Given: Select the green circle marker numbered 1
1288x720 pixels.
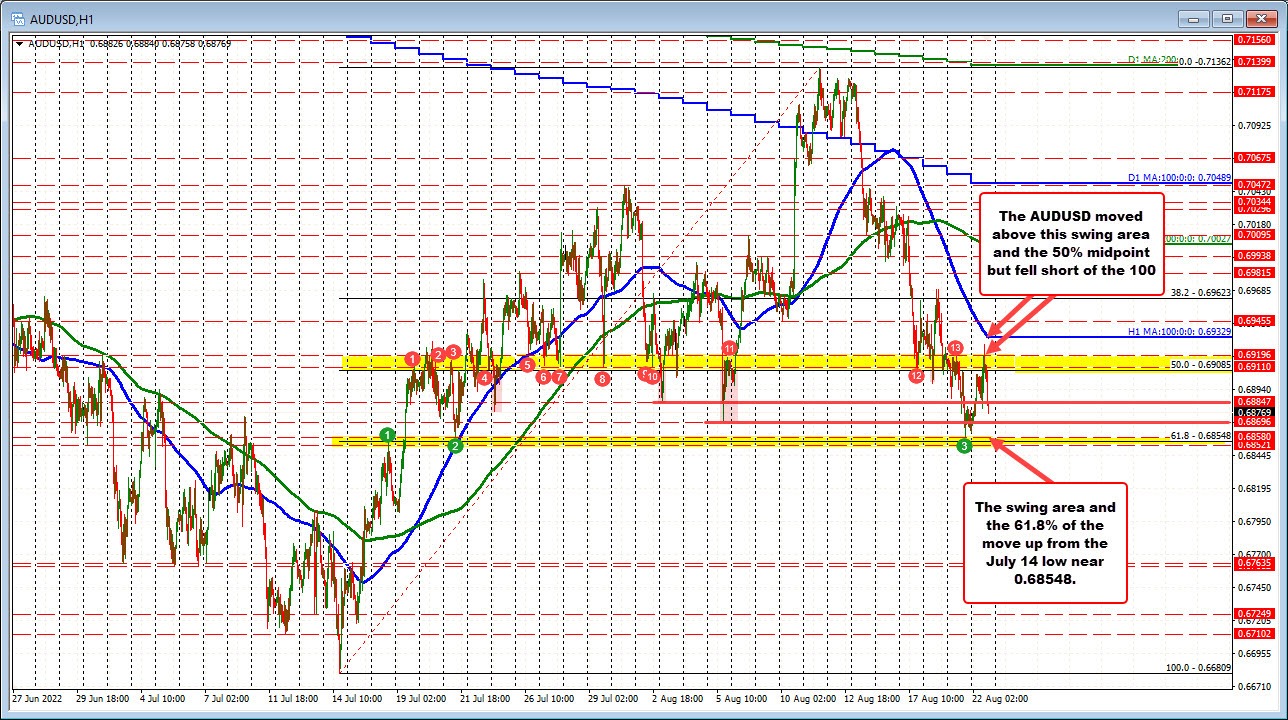Looking at the screenshot, I should tap(388, 434).
